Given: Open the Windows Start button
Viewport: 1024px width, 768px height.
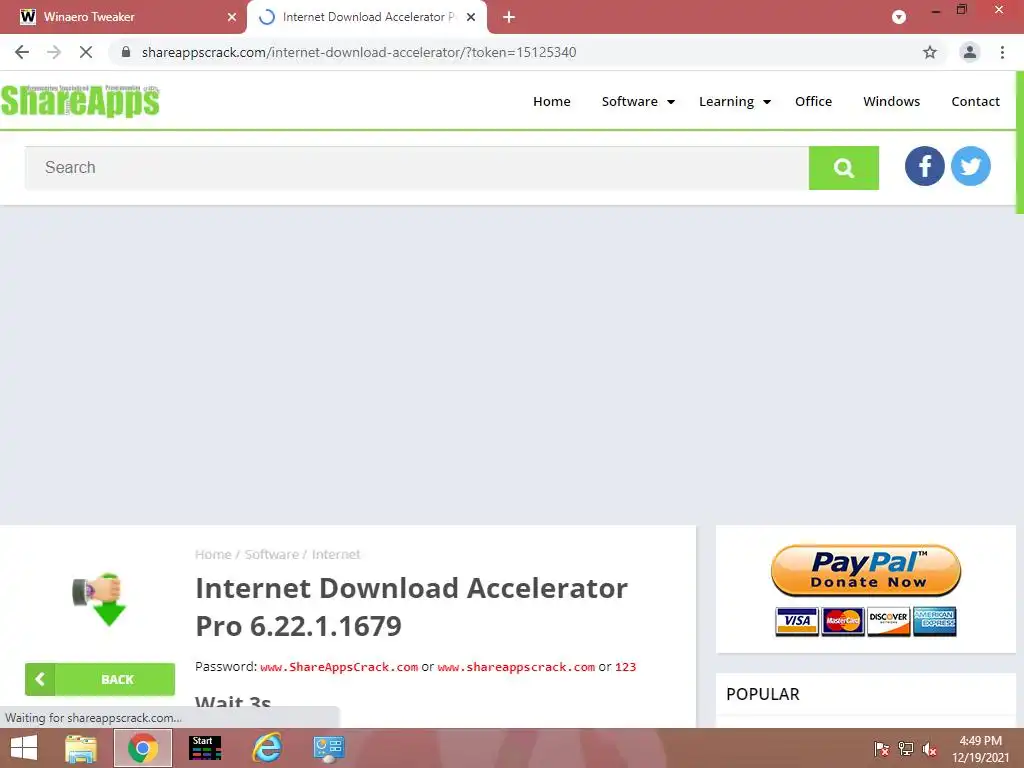Looking at the screenshot, I should click(x=24, y=748).
